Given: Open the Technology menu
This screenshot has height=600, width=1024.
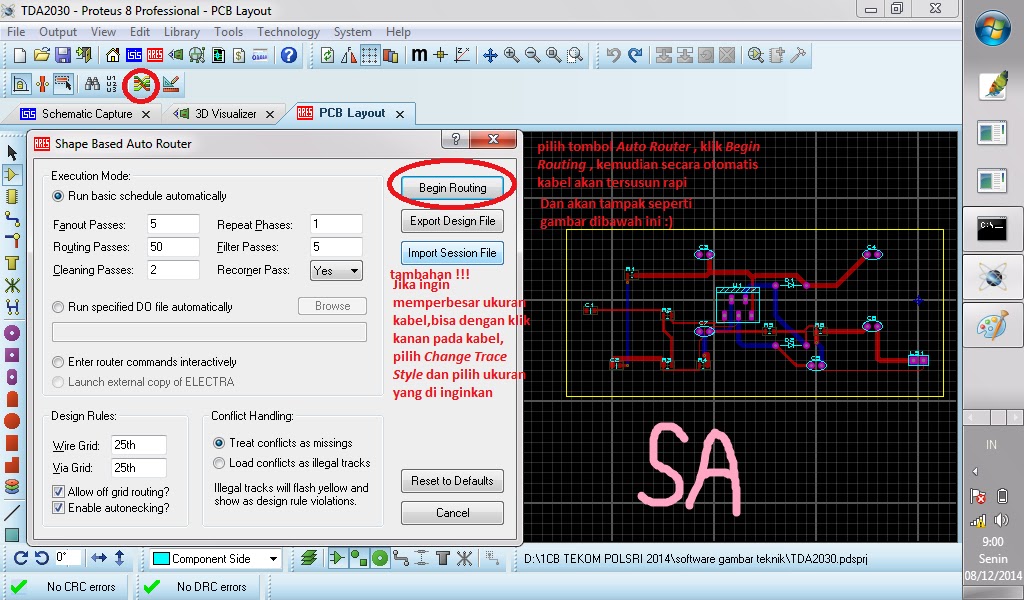Looking at the screenshot, I should 288,32.
